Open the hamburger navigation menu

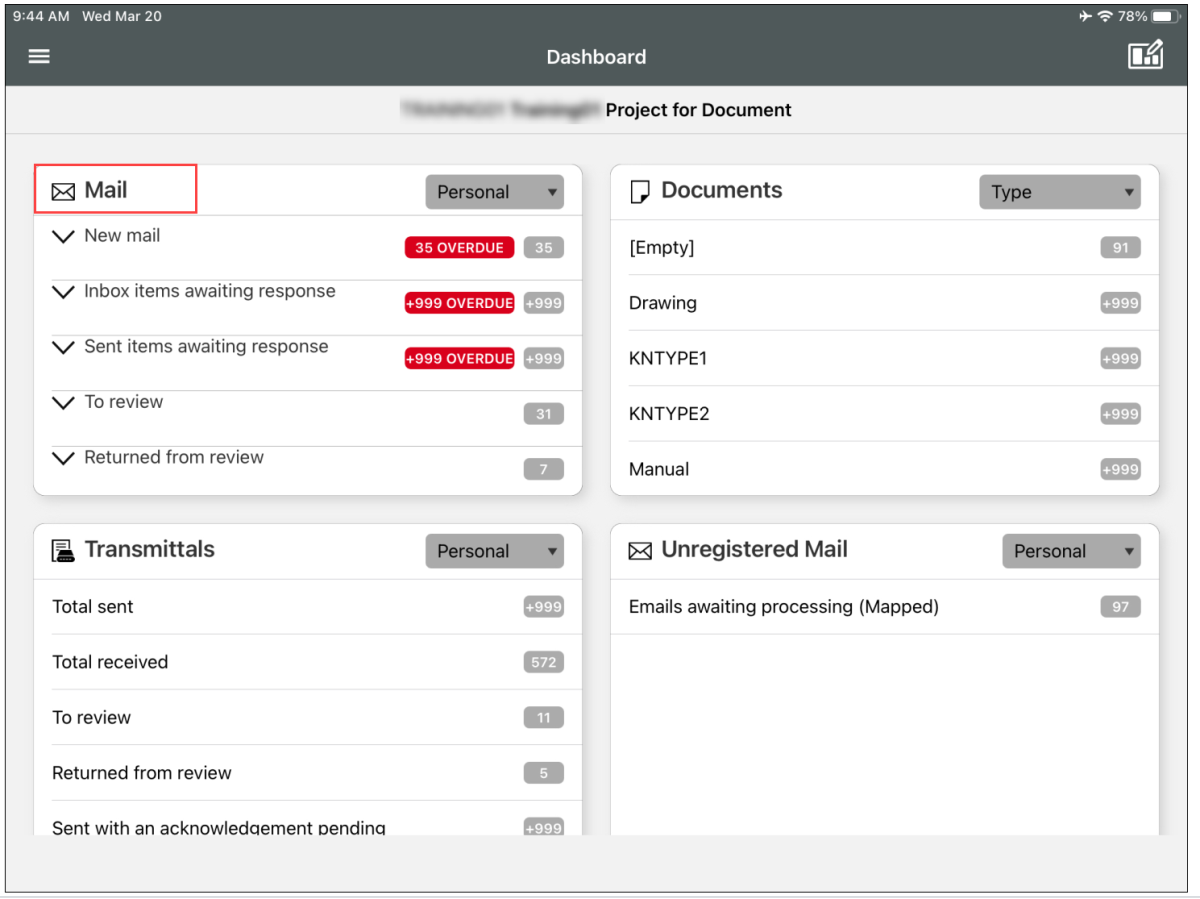pyautogui.click(x=39, y=56)
